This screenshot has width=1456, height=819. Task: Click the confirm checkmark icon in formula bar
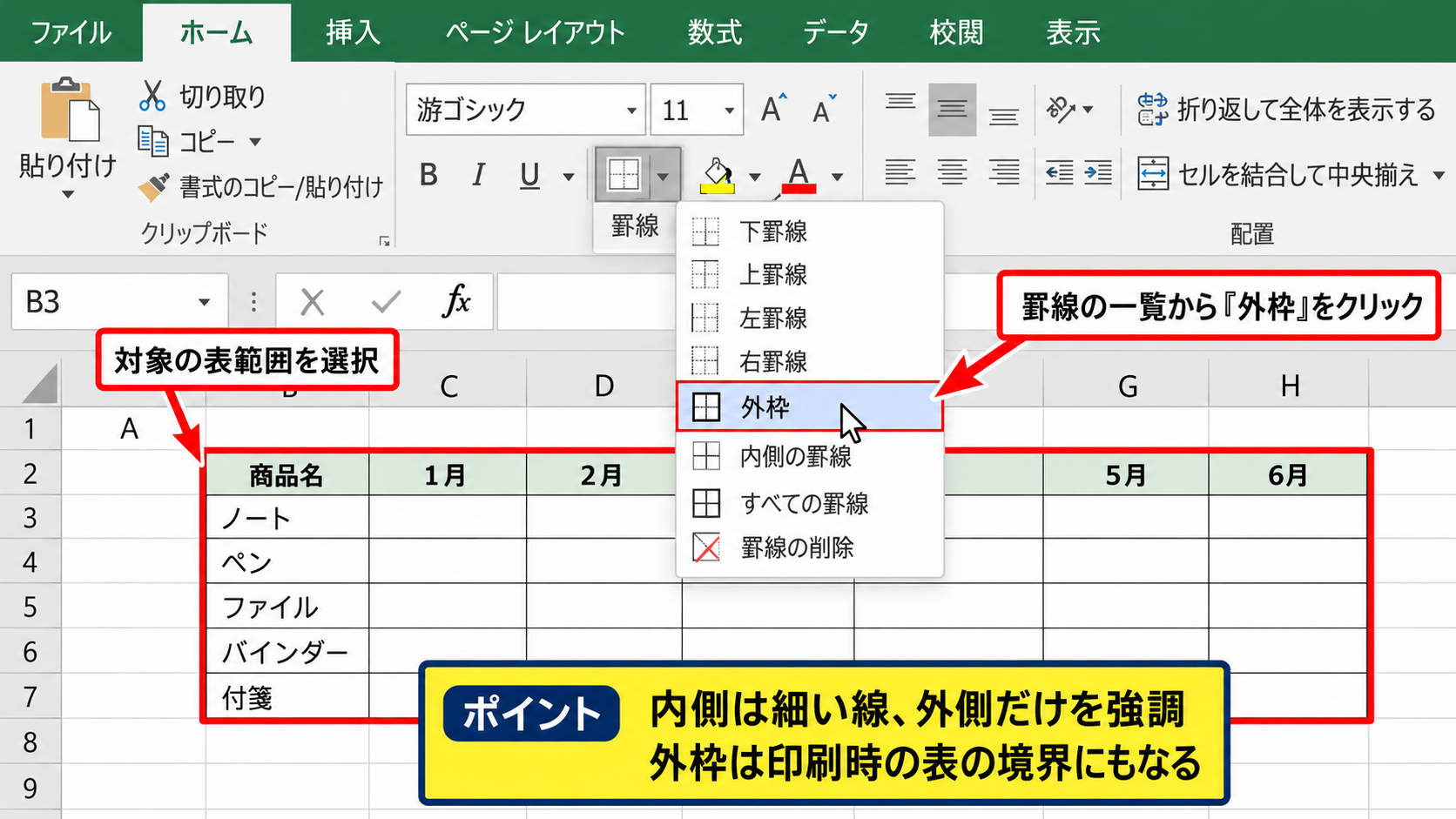385,302
